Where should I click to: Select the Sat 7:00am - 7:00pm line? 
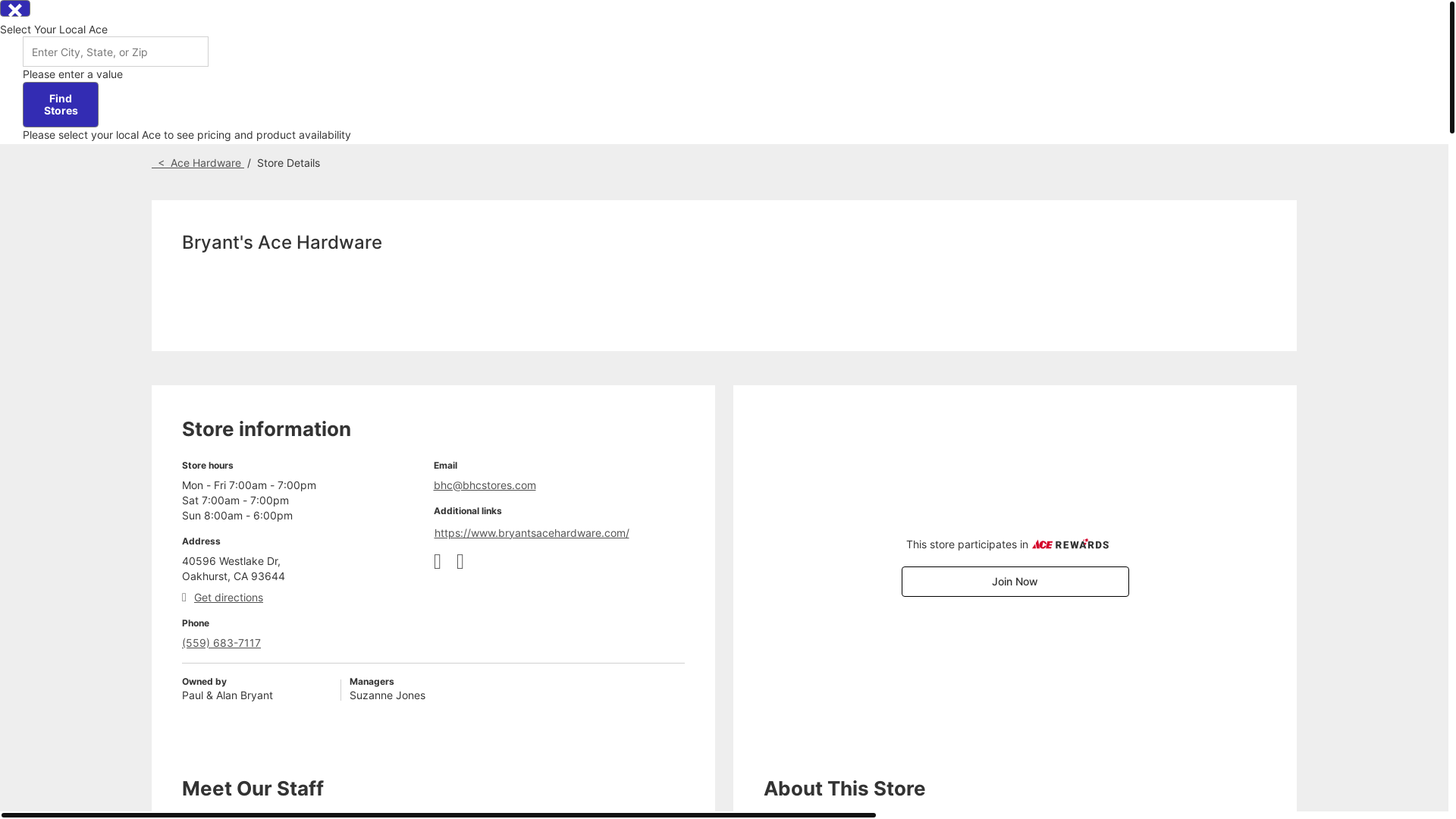235,500
